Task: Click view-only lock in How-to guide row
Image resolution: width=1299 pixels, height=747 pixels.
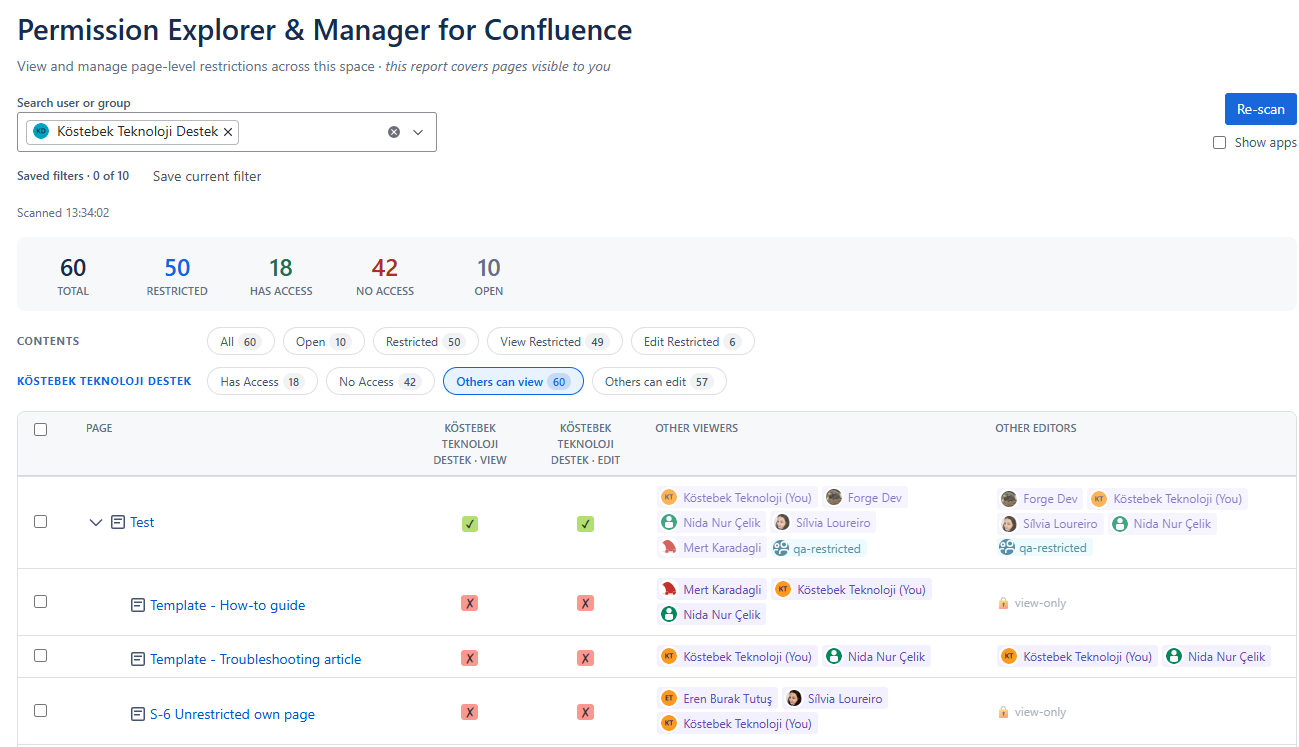Action: click(x=1032, y=603)
